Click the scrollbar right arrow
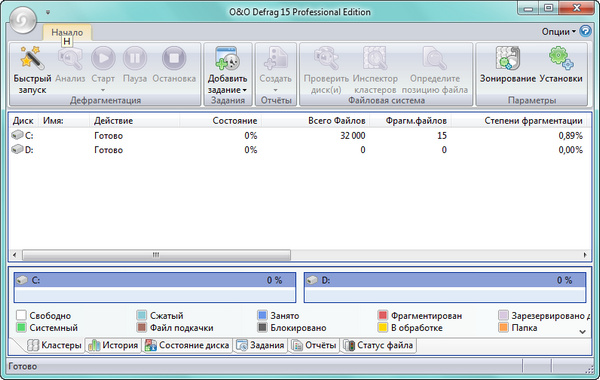600x380 pixels. tap(585, 255)
